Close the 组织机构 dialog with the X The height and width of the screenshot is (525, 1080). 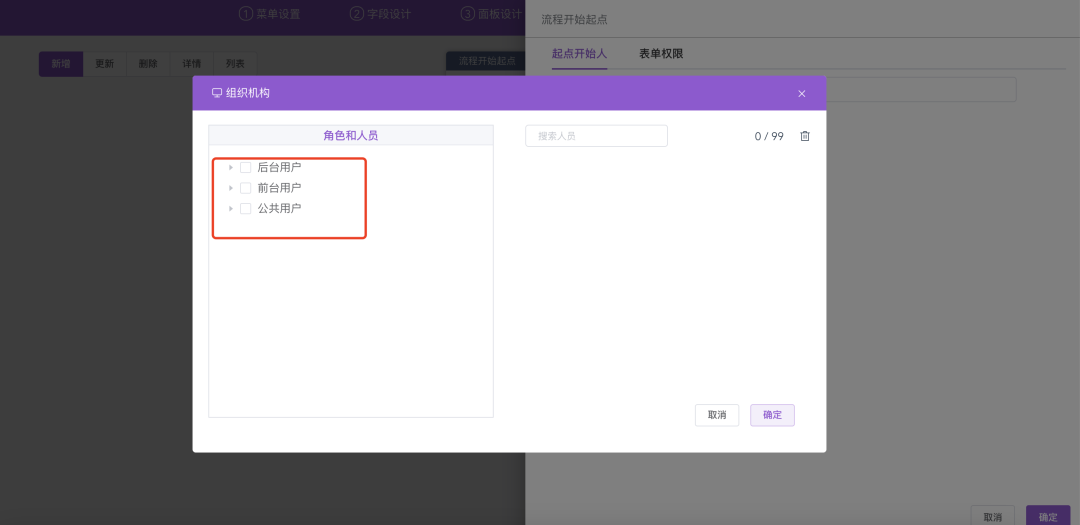pyautogui.click(x=801, y=93)
